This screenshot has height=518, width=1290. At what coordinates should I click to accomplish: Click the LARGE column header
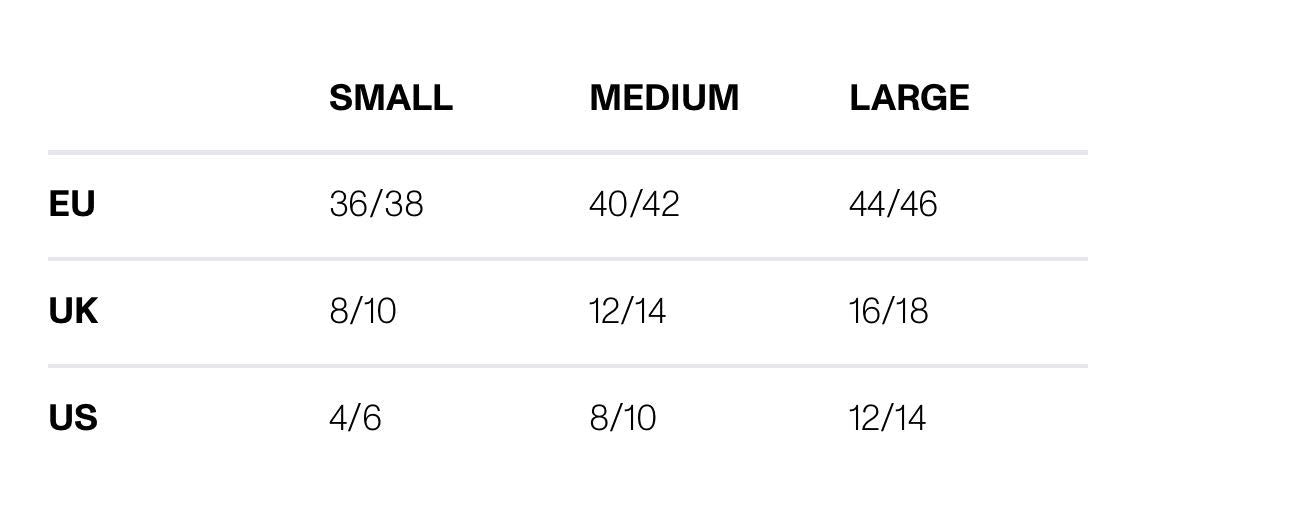click(908, 98)
